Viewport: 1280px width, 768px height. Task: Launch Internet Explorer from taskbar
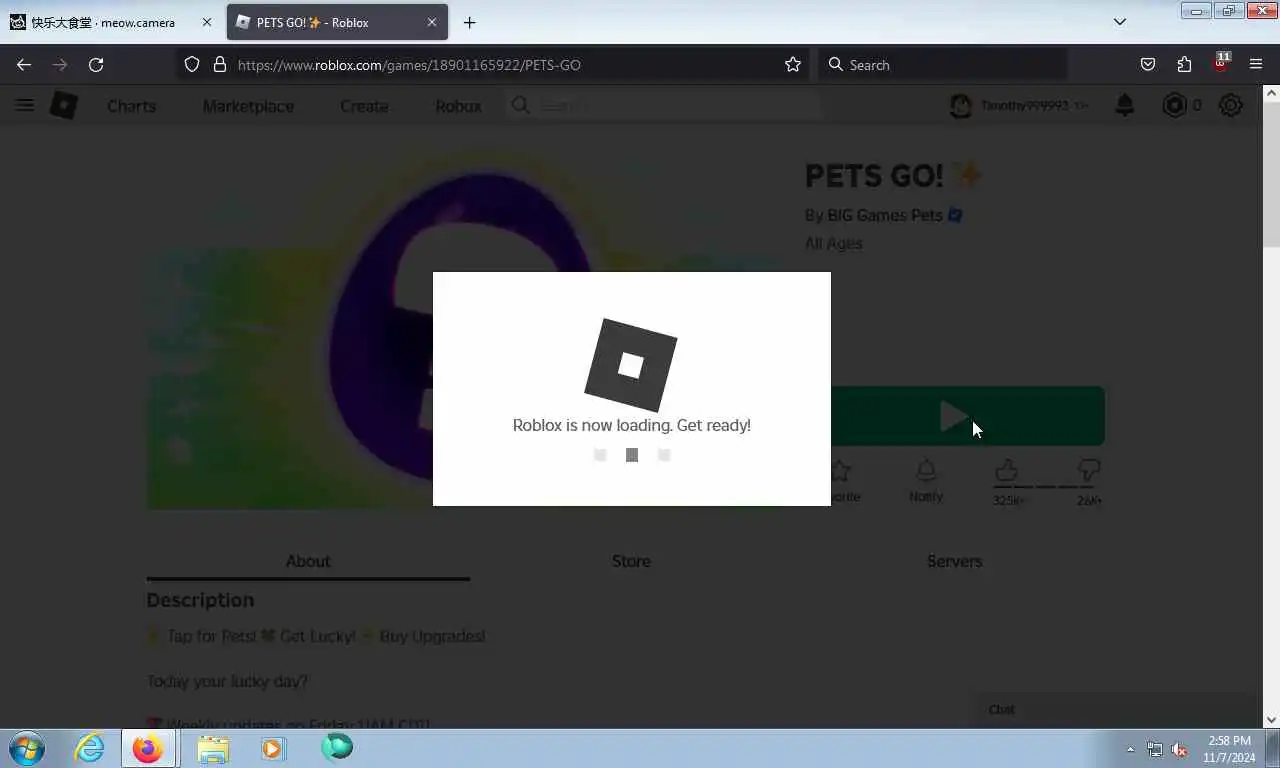(90, 748)
